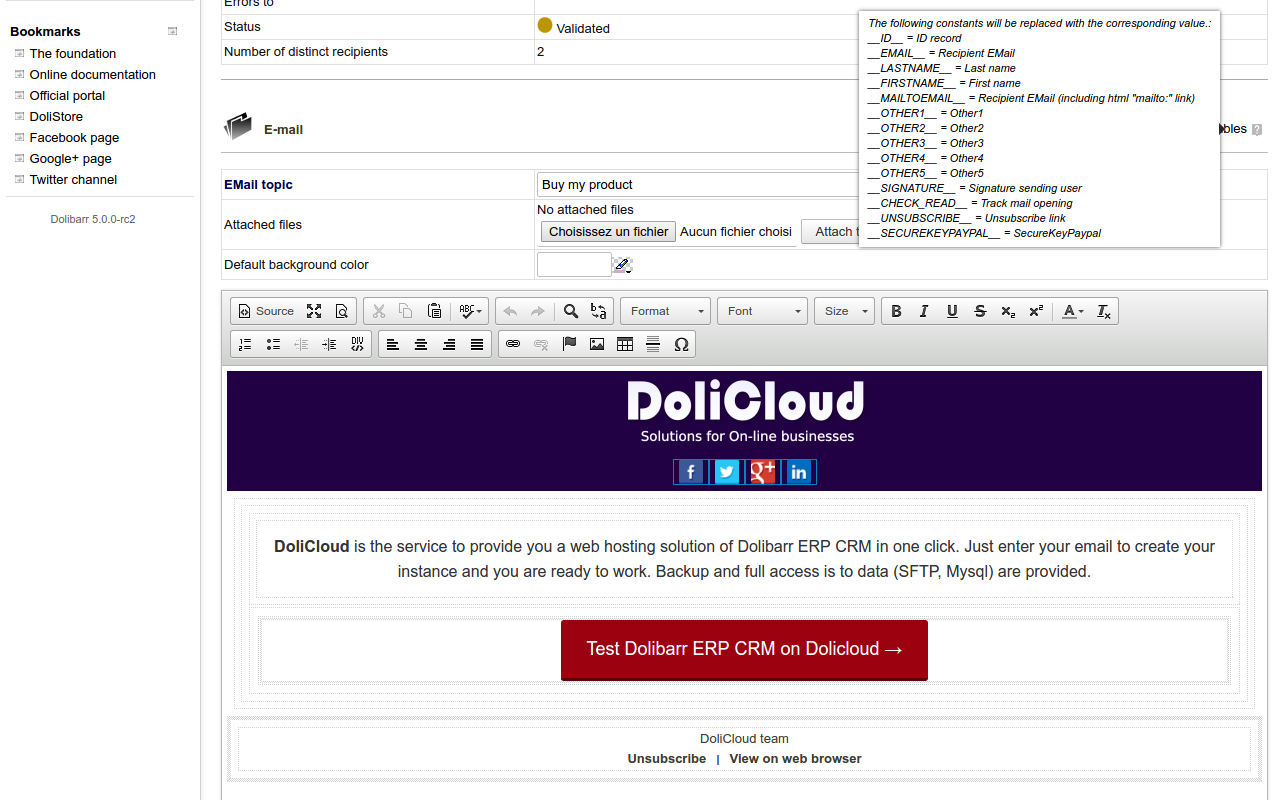Click the Choisissez un fichier button
This screenshot has width=1280, height=800.
pos(608,231)
